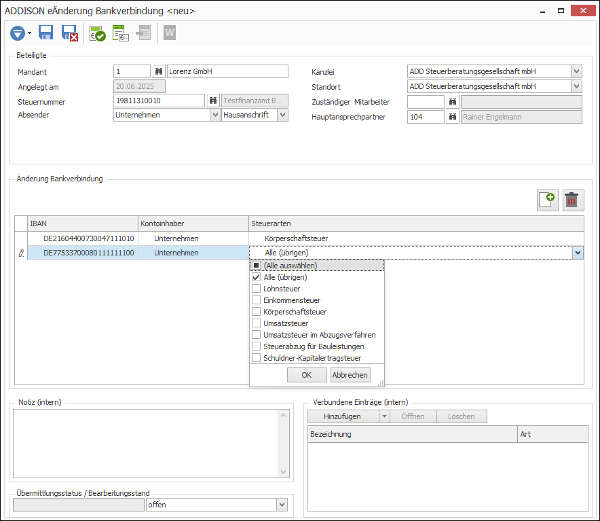Search Steuernummer with binoculars icon
Screen dimensions: 600x521
click(x=213, y=101)
